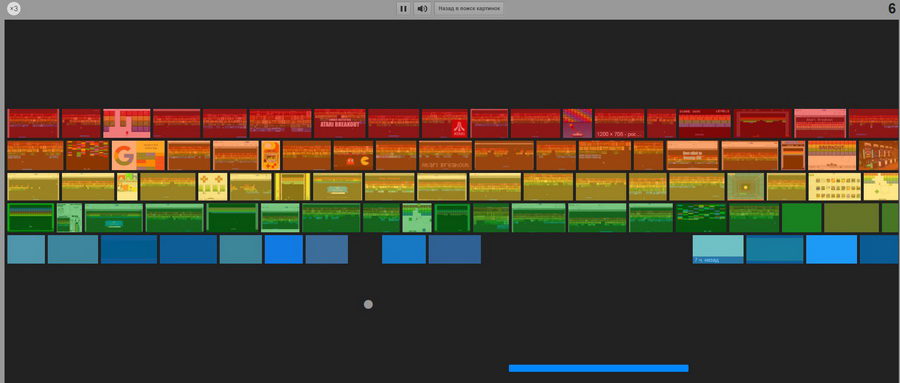Select the first green-bordered thumbnail
The image size is (900, 383).
(30, 218)
